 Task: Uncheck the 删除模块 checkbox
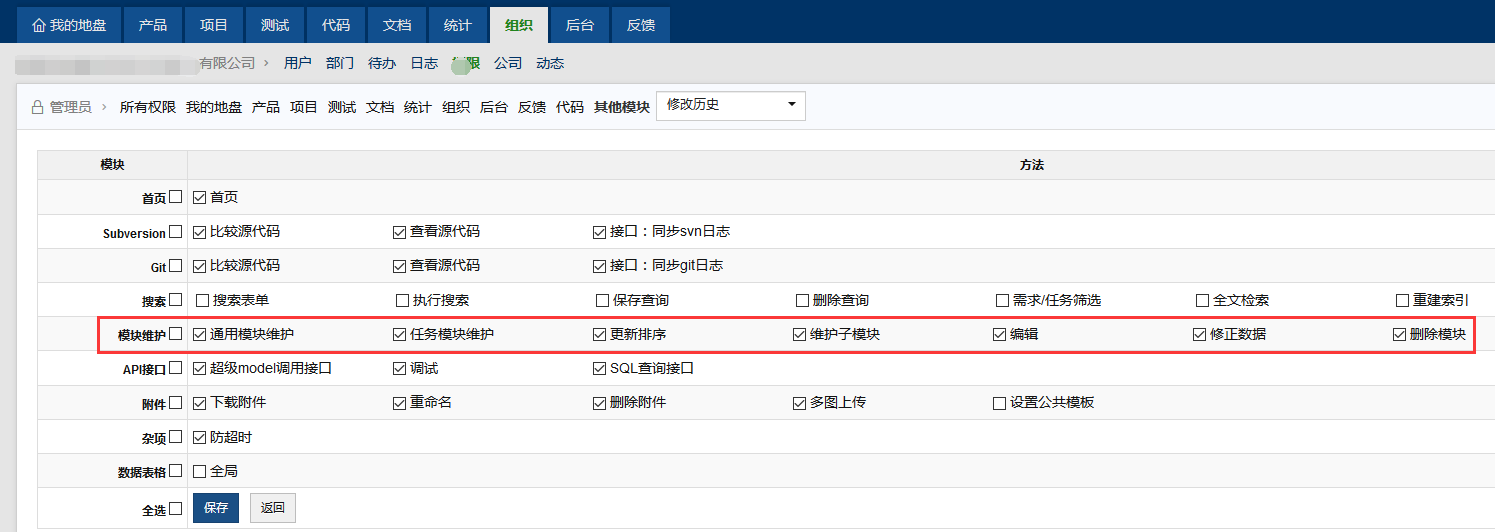pyautogui.click(x=1400, y=334)
